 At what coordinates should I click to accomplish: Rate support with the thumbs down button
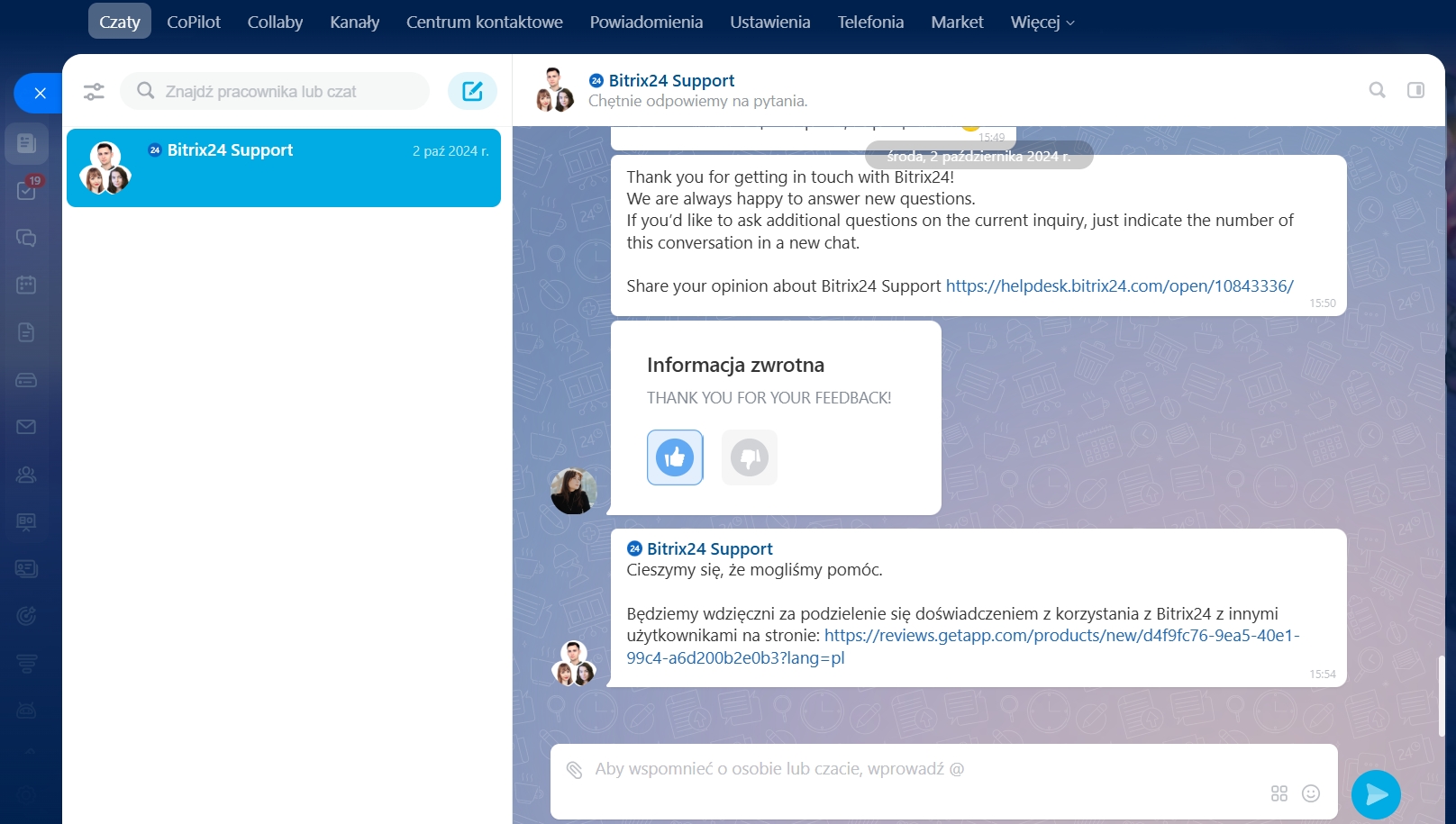(750, 457)
